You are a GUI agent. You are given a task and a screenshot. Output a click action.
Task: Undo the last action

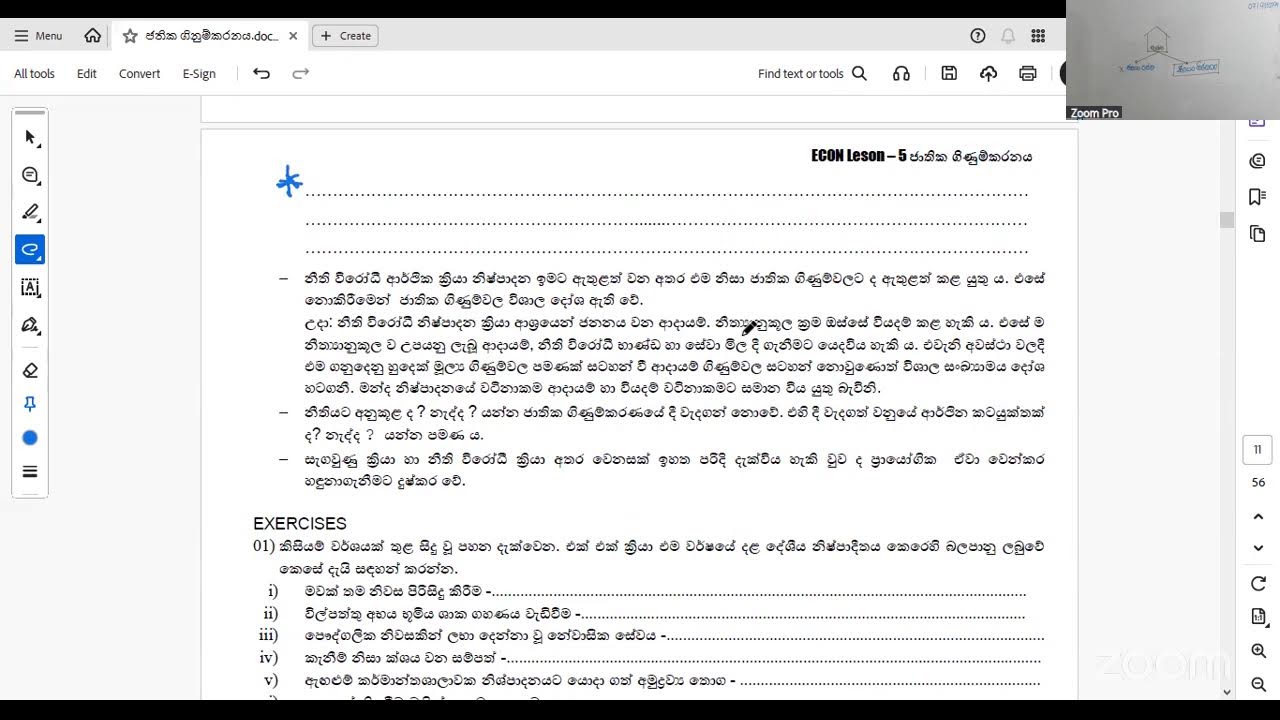[x=261, y=73]
